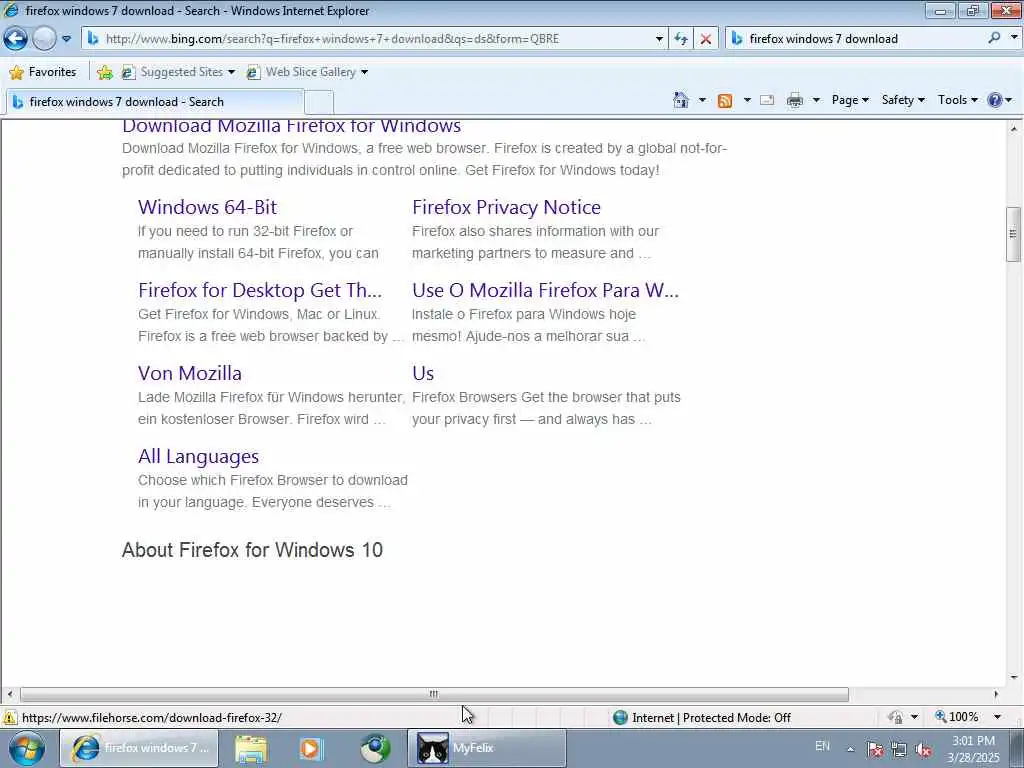1024x768 pixels.
Task: Click the browser Back arrow button
Action: (x=15, y=39)
